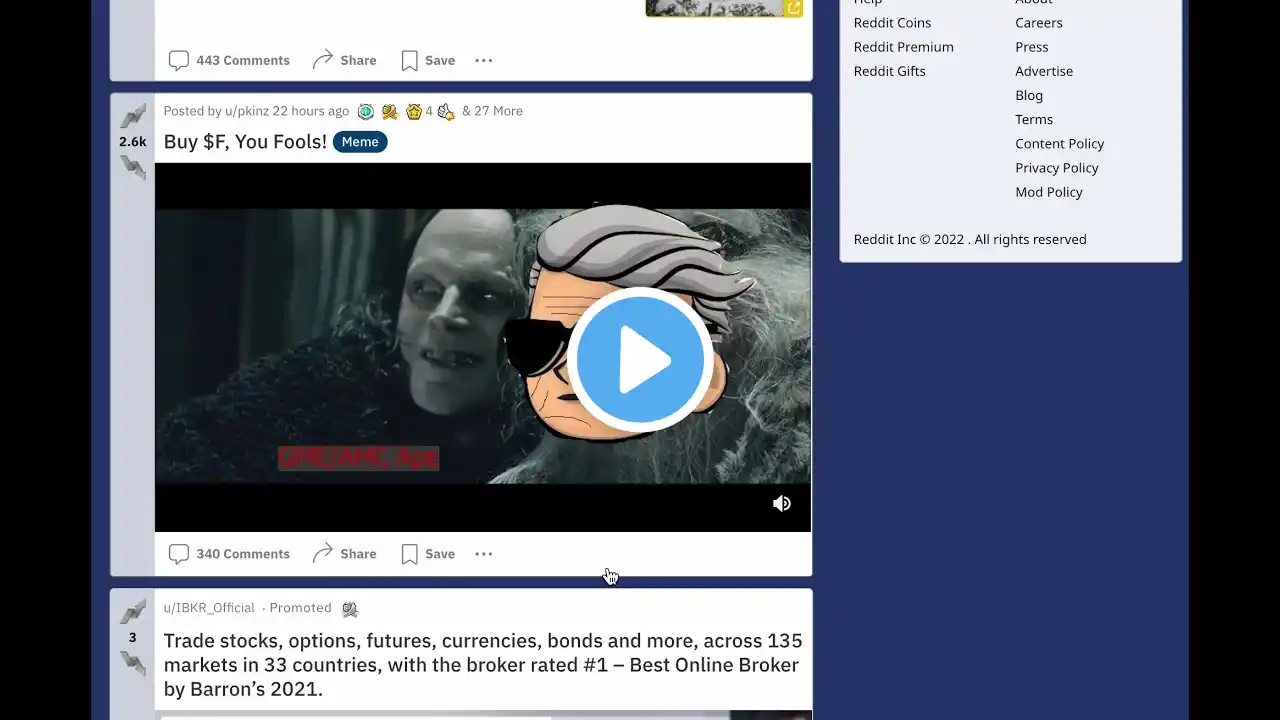Click the gold rocket-like award icon on pkinz's post
Viewport: 1280px width, 720px height.
tap(389, 112)
